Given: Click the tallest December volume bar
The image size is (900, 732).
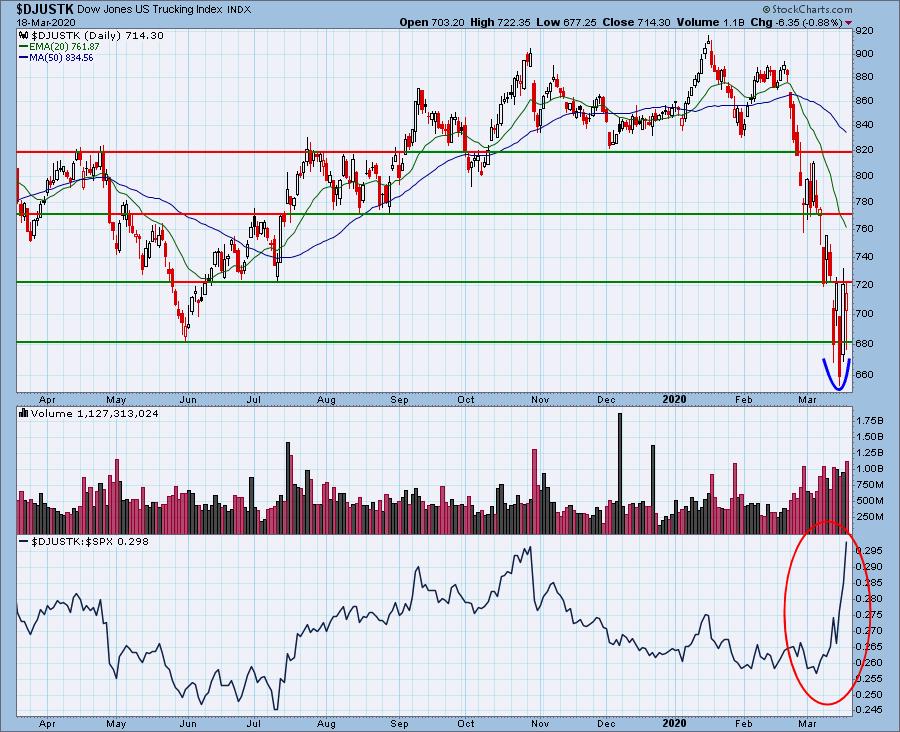Looking at the screenshot, I should (620, 474).
